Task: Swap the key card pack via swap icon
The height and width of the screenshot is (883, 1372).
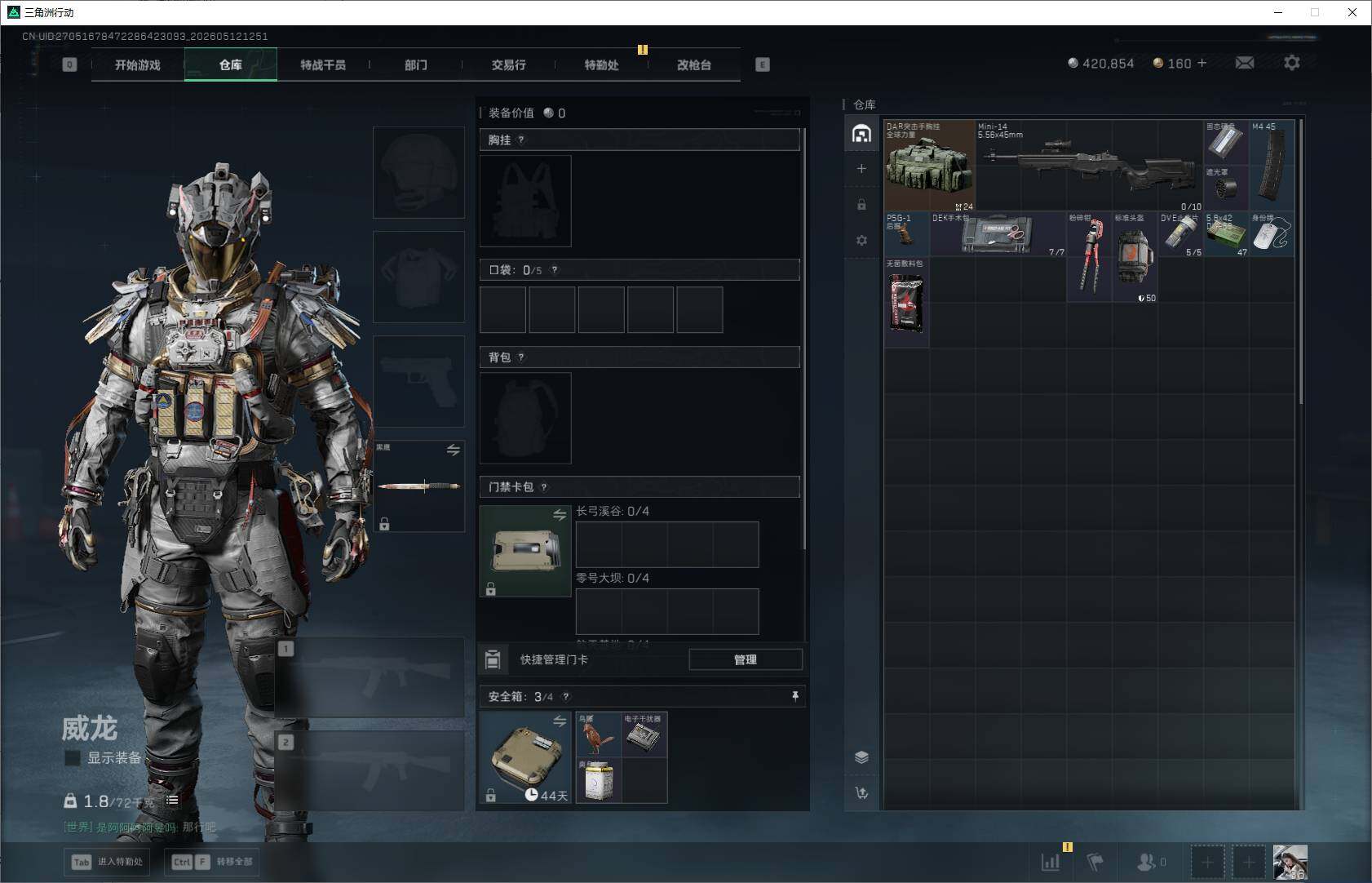Action: point(560,515)
